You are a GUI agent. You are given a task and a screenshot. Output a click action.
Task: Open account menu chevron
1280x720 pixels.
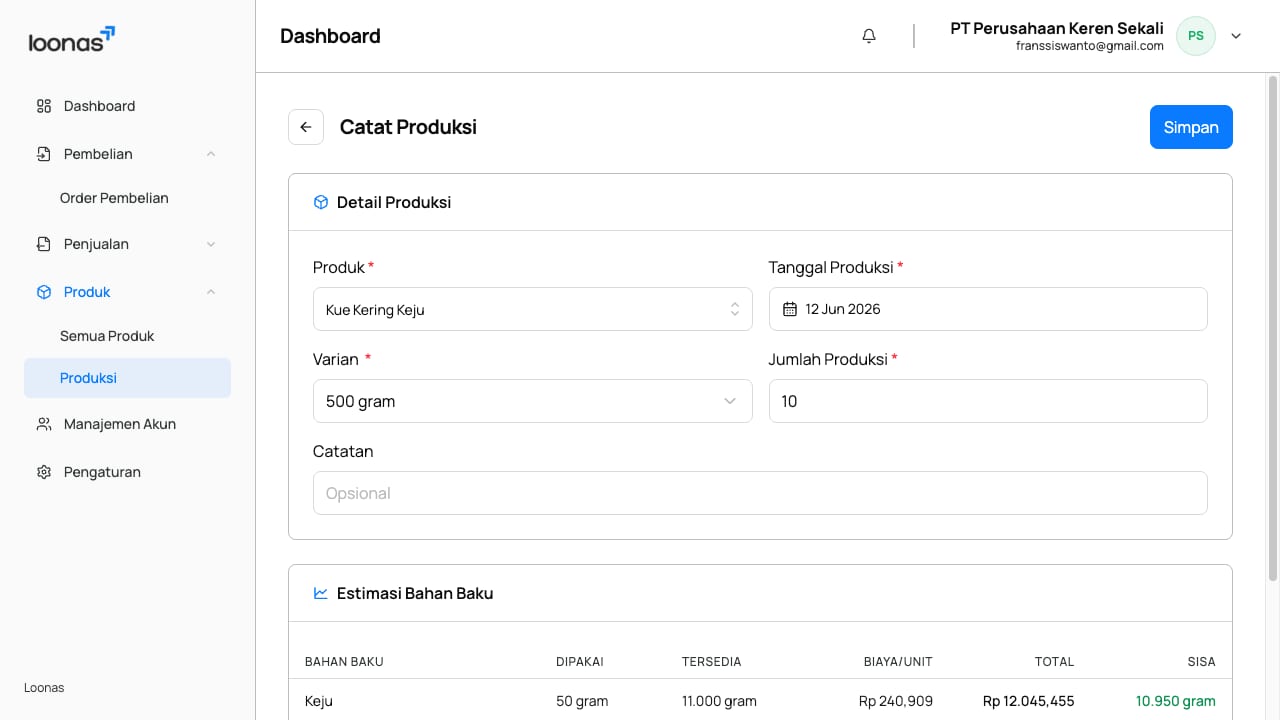click(1236, 36)
